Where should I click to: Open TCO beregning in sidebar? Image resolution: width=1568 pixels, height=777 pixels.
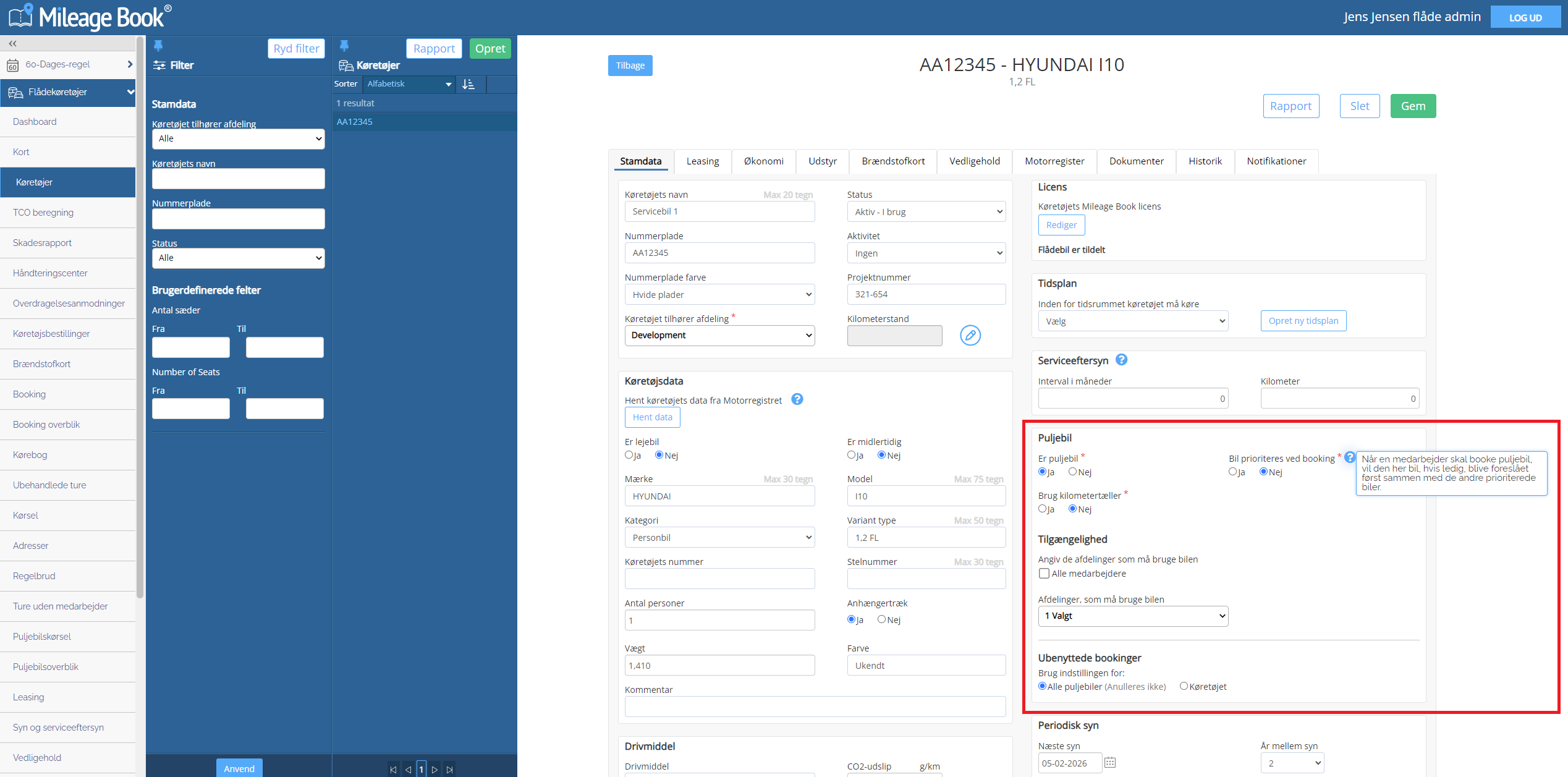tap(68, 213)
